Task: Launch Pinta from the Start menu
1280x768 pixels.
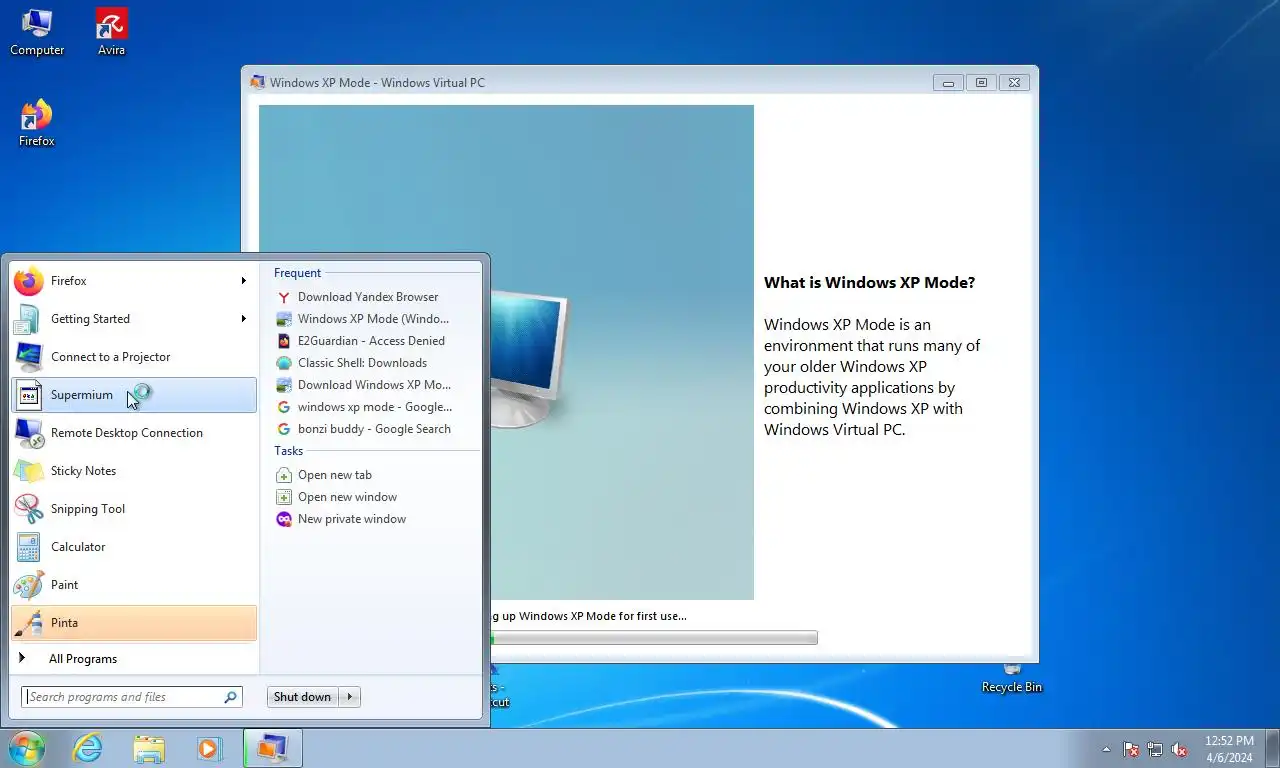Action: [133, 623]
